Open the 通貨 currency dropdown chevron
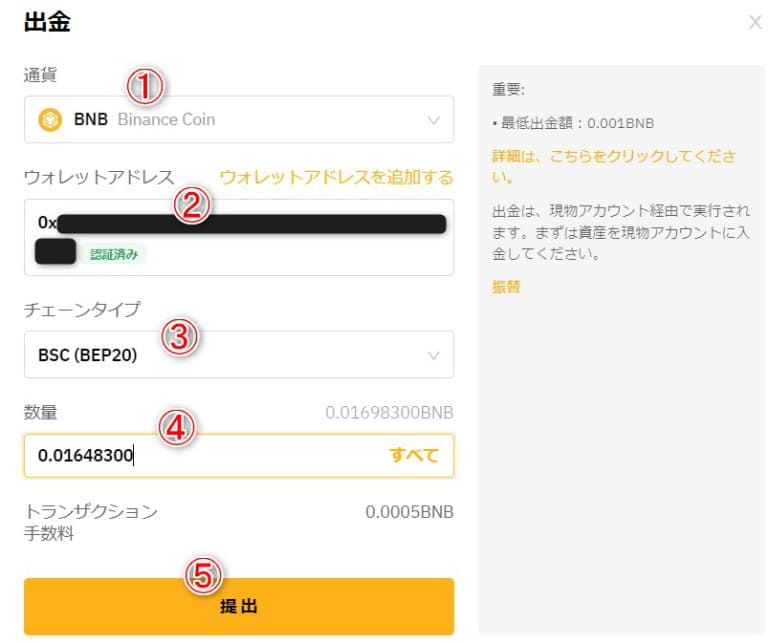768x643 pixels. coord(433,120)
